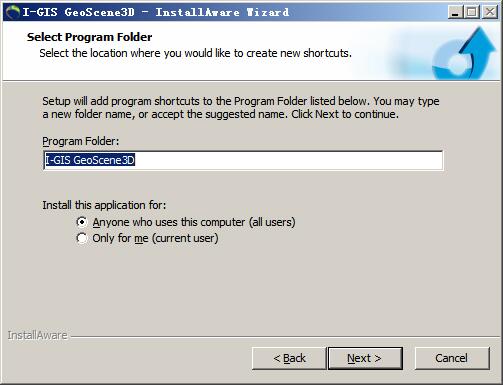Abort setup with the Cancel button
503x385 pixels.
click(452, 358)
